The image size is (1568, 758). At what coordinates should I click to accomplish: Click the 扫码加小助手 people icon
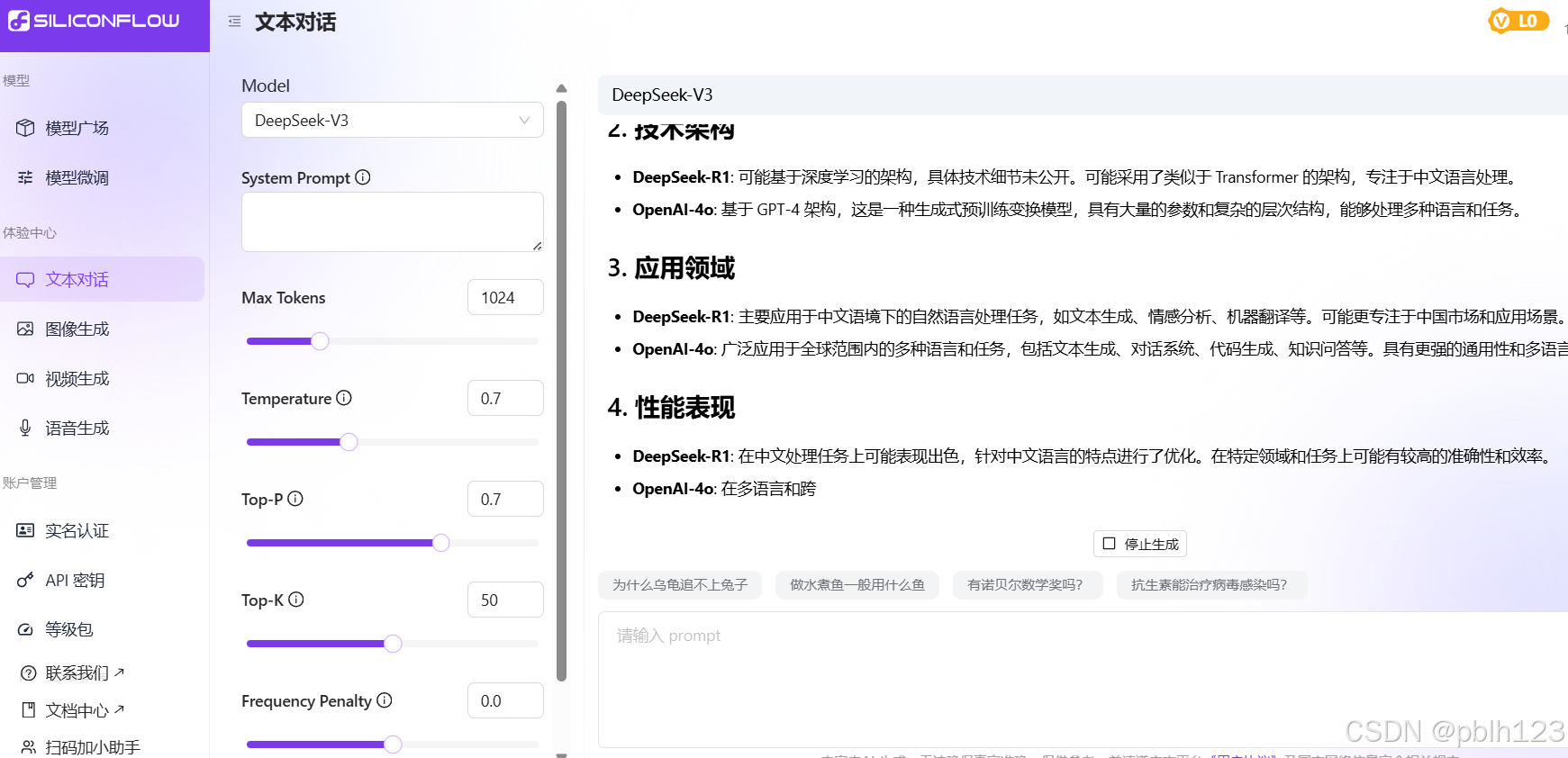click(x=28, y=746)
